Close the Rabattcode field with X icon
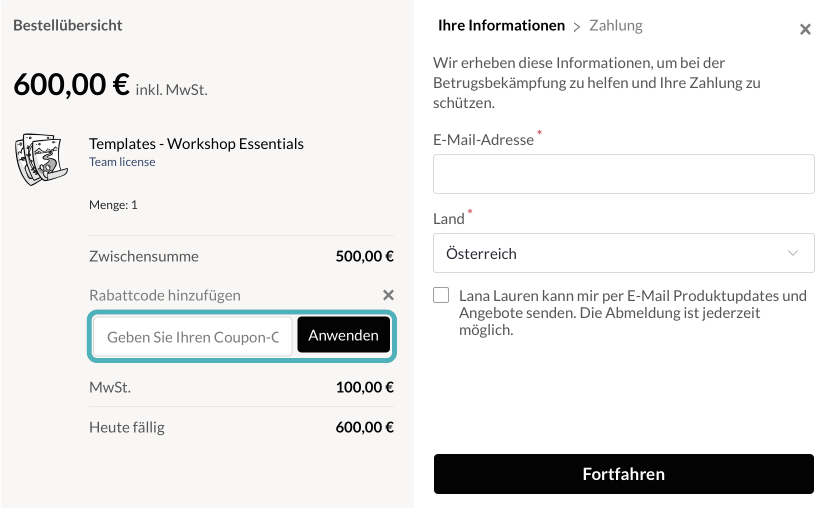Viewport: 827px width, 508px height. 388,295
